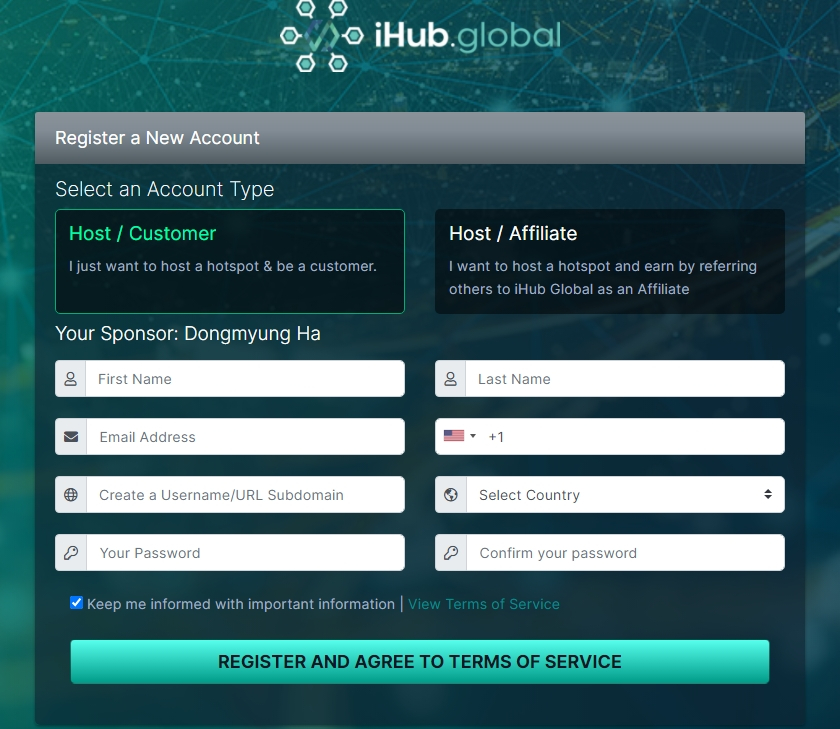Screen dimensions: 840x729
Task: Click the globe icon beside Username field
Action: (x=71, y=494)
